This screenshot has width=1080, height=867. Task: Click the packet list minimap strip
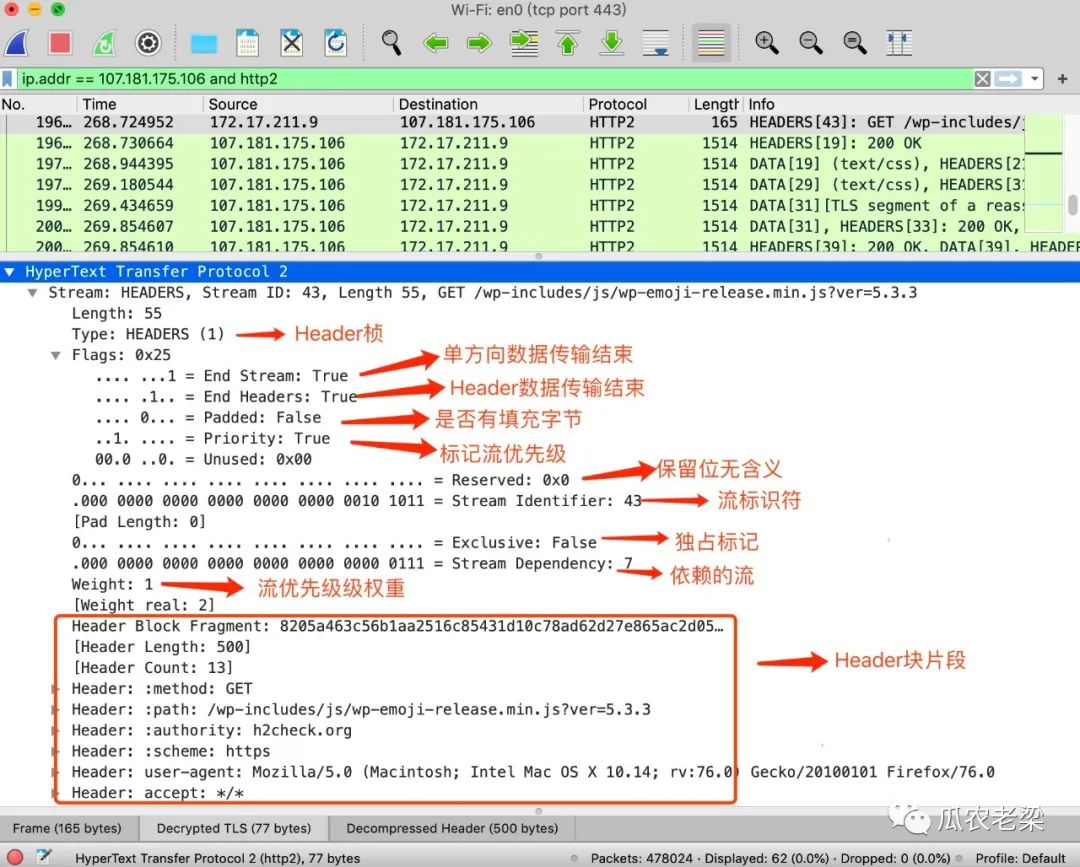click(x=1043, y=174)
